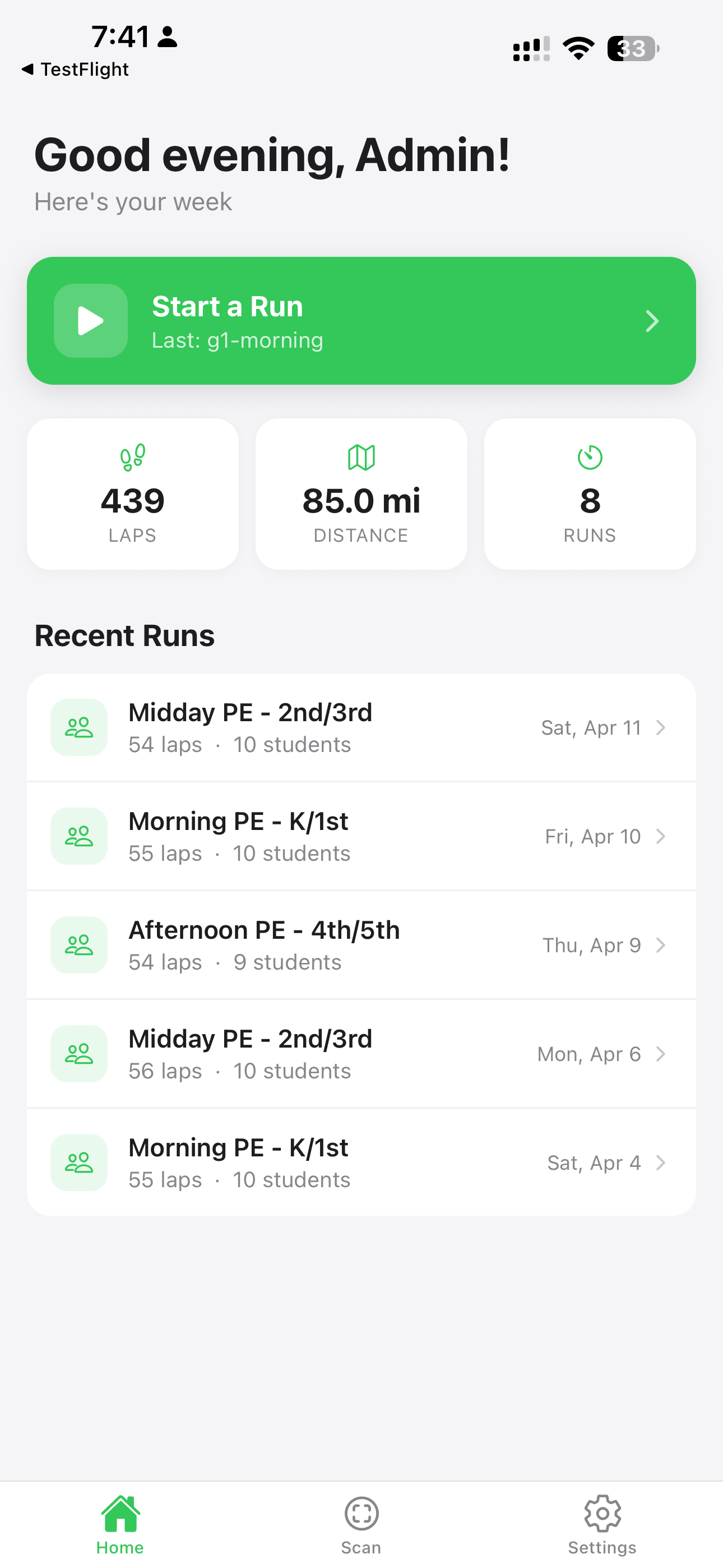Screen dimensions: 723x1568
Task: Select the 85.0 mi Distance card
Action: [x=361, y=494]
